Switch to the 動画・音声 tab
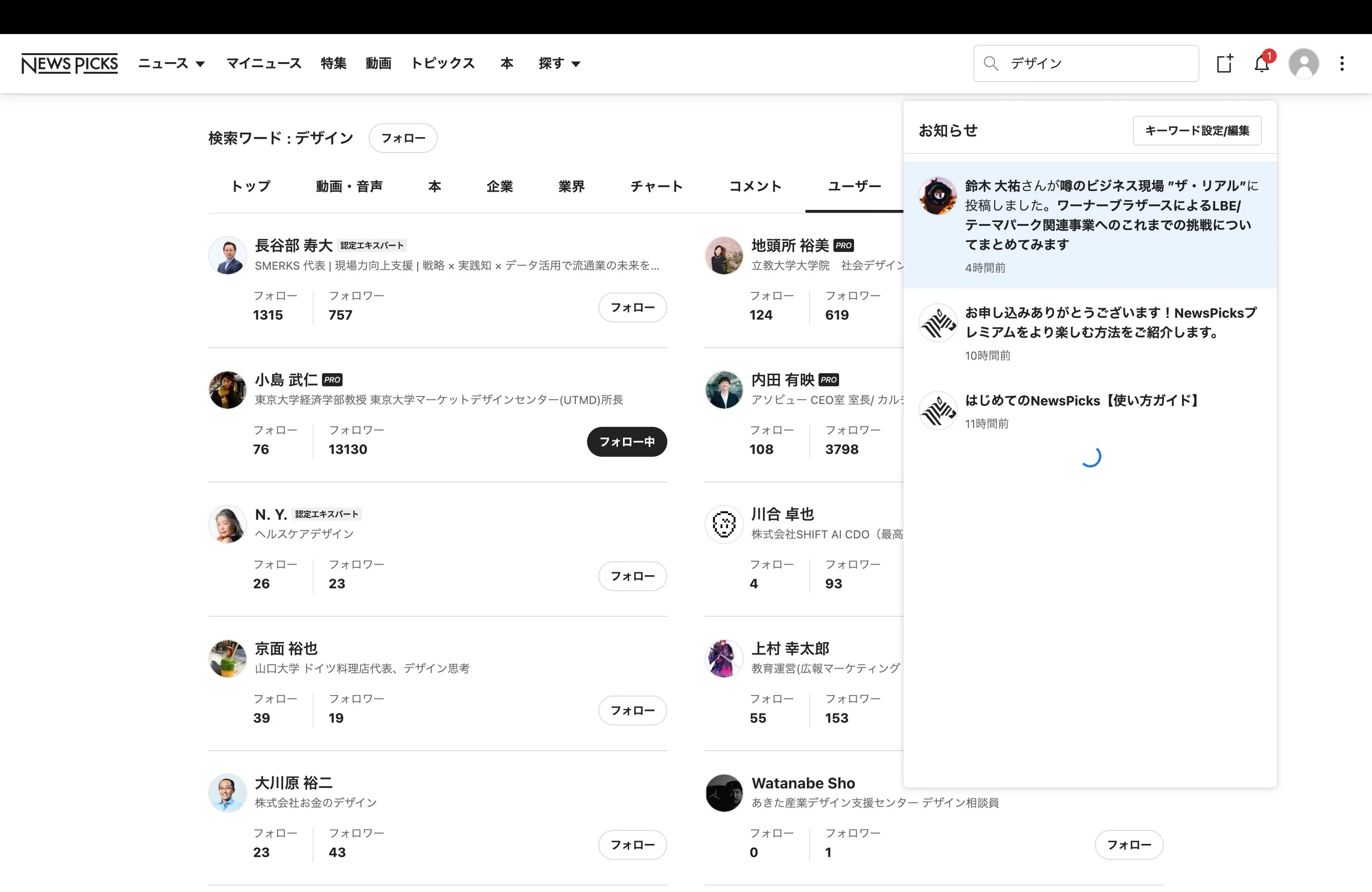This screenshot has height=892, width=1372. coord(350,186)
